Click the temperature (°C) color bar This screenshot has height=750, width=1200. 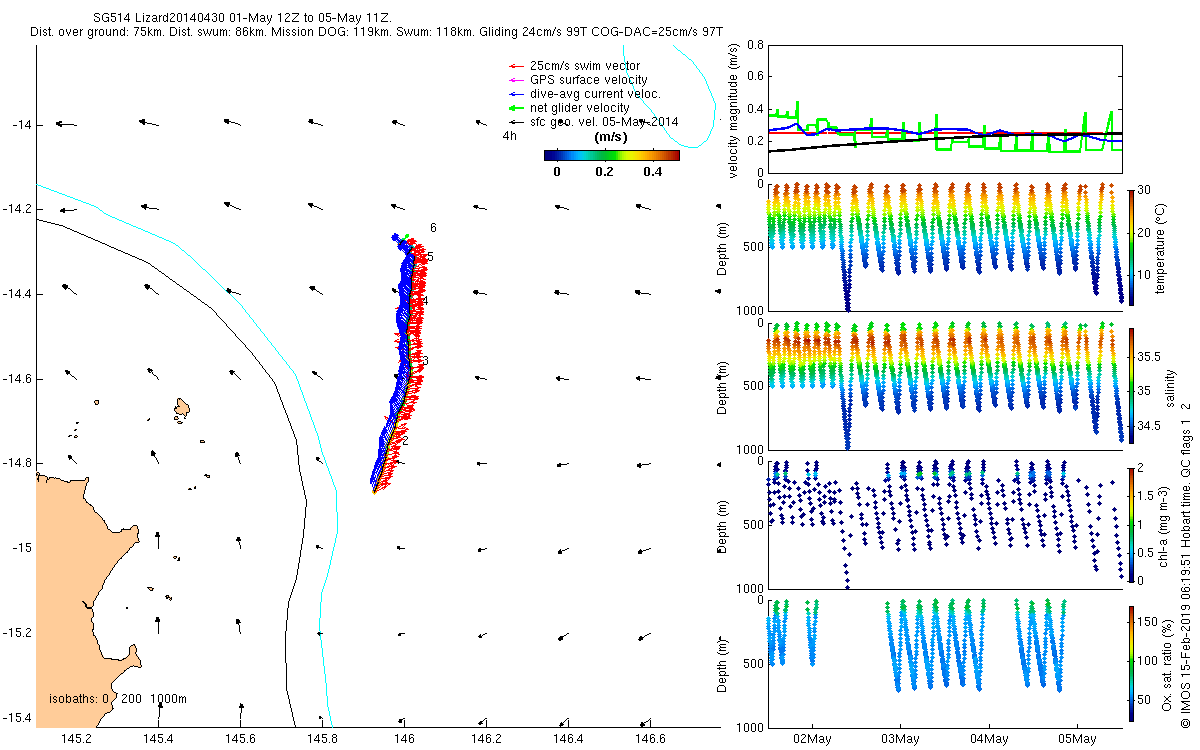point(1130,246)
